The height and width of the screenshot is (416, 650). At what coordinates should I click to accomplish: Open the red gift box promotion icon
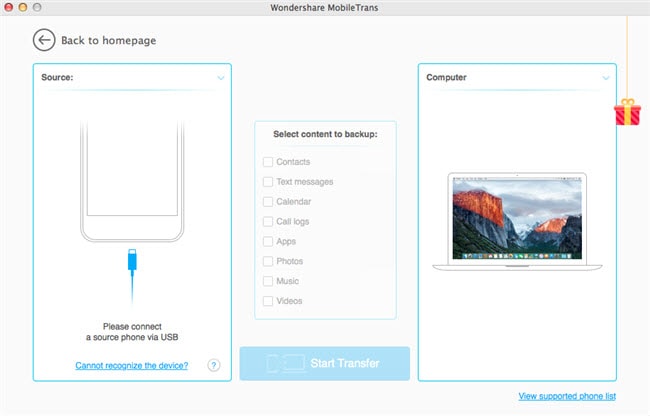click(x=627, y=112)
